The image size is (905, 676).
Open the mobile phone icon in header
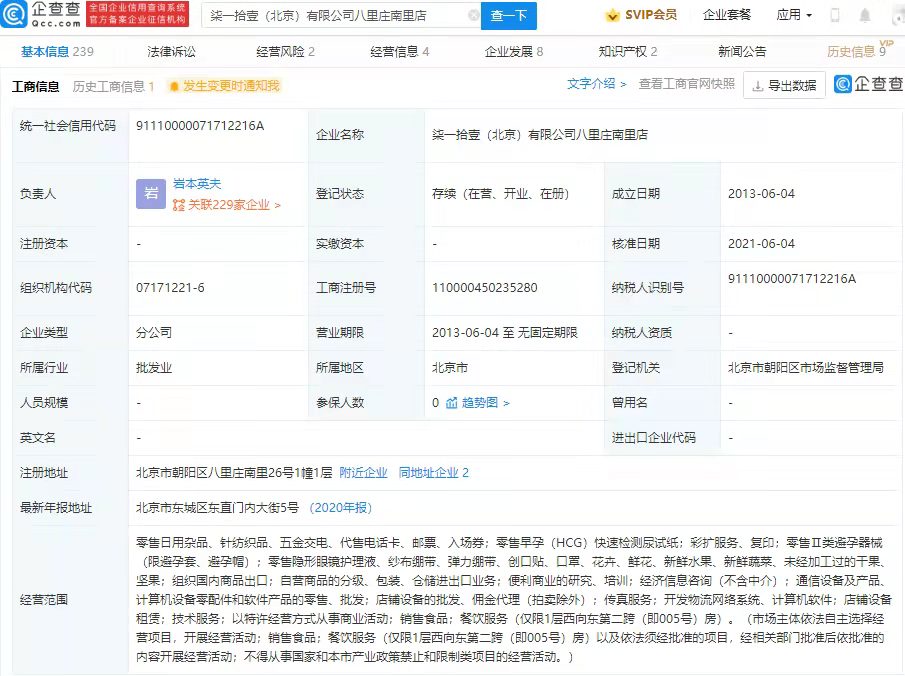835,16
